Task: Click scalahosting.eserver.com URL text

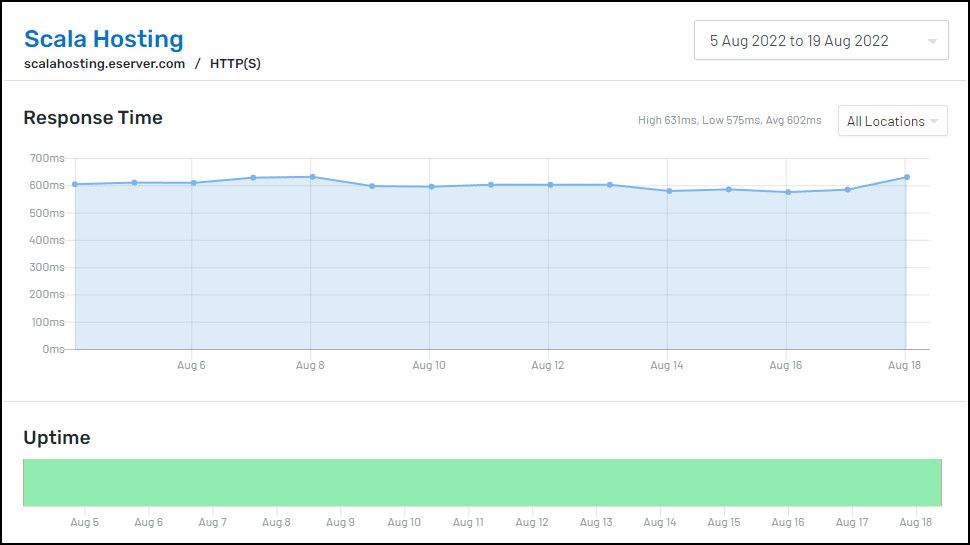Action: 105,64
